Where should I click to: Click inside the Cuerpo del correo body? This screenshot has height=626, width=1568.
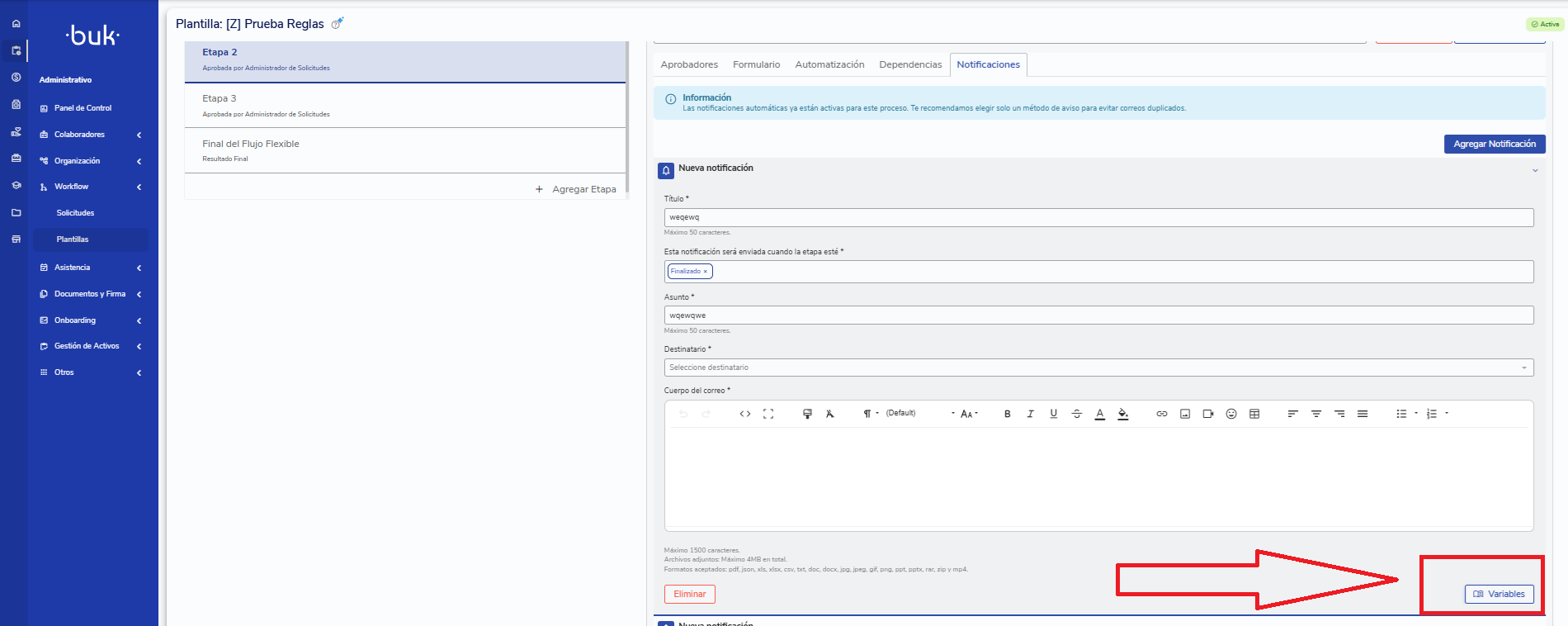(1098, 477)
